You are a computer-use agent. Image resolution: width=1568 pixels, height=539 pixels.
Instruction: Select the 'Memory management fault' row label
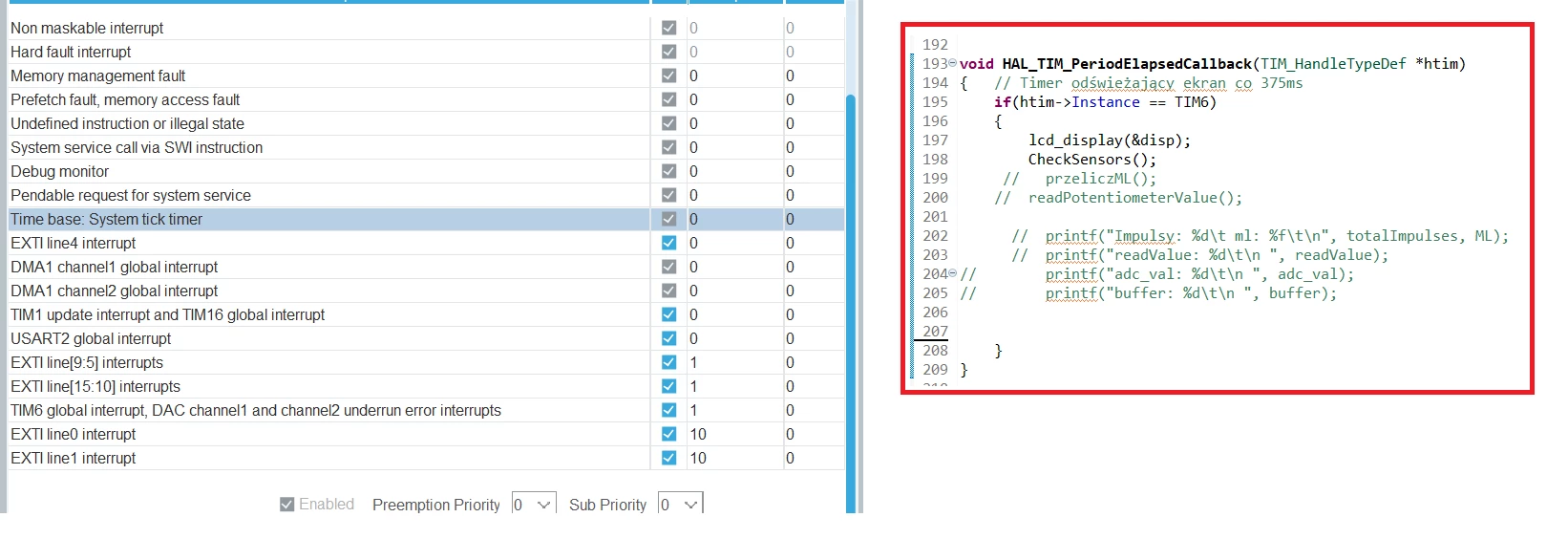pyautogui.click(x=97, y=75)
